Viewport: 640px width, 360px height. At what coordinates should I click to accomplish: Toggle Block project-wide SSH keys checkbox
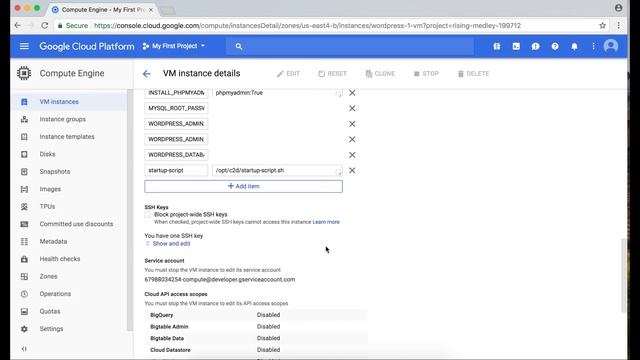(x=148, y=215)
